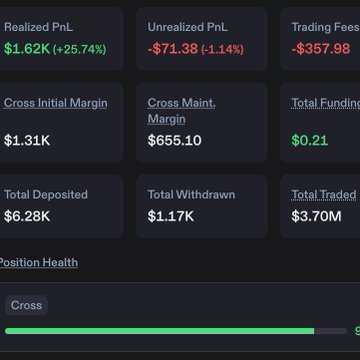Click the Realized PnL card title
The height and width of the screenshot is (360, 360).
(38, 27)
